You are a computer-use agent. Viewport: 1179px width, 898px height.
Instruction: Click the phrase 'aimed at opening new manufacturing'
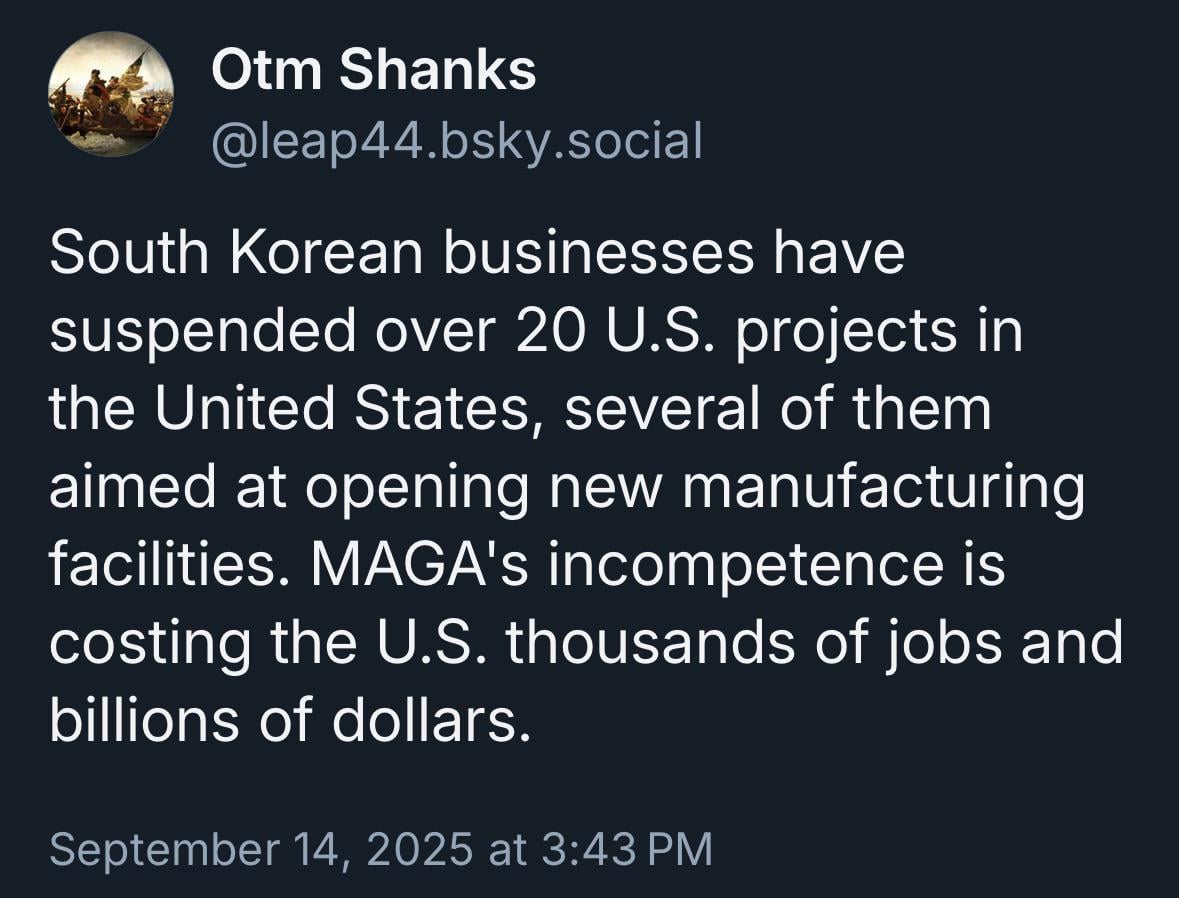click(x=568, y=489)
